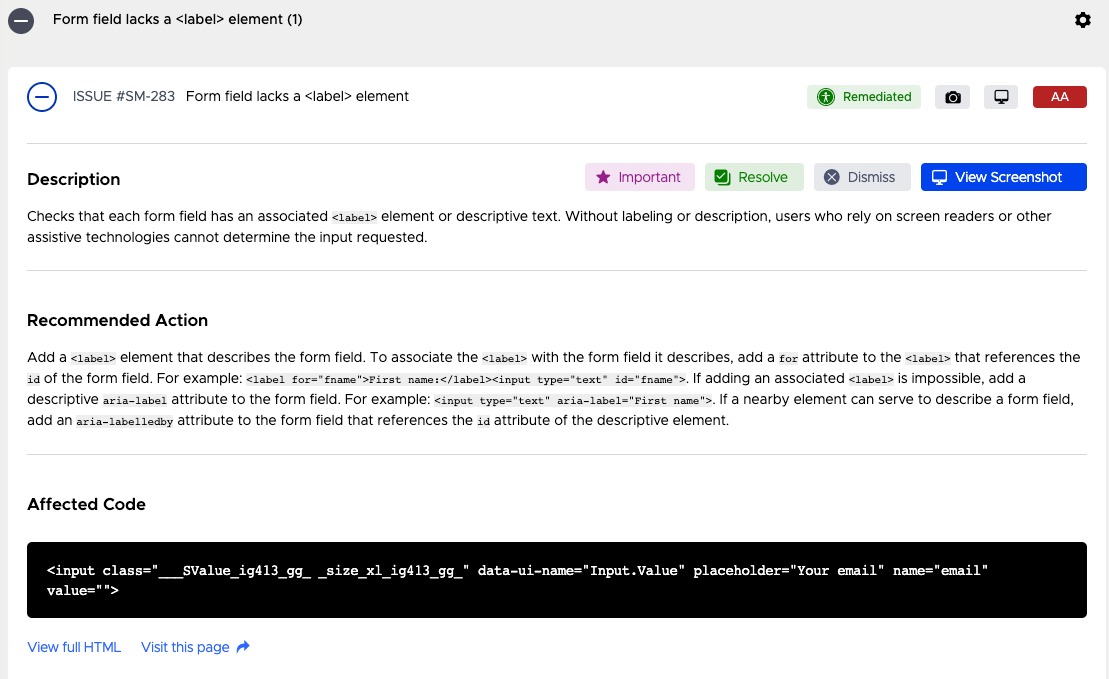Click the camera screenshot icon
The image size is (1109, 679).
coord(953,97)
